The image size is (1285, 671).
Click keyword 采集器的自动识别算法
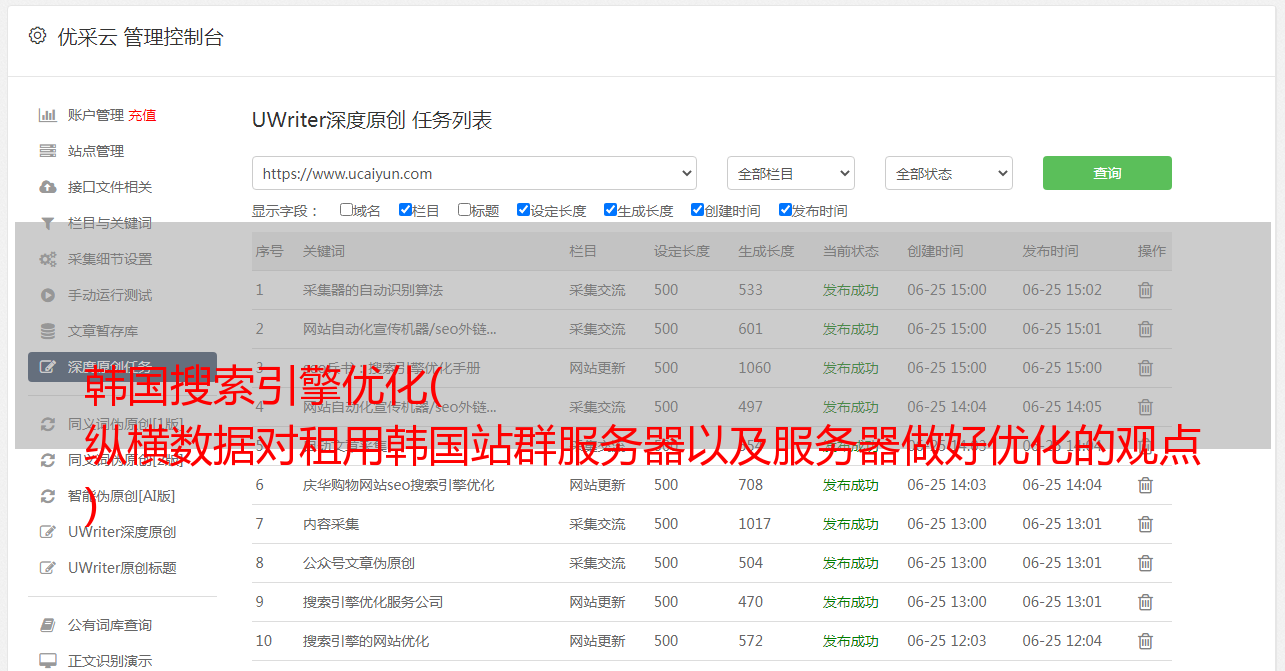click(373, 290)
